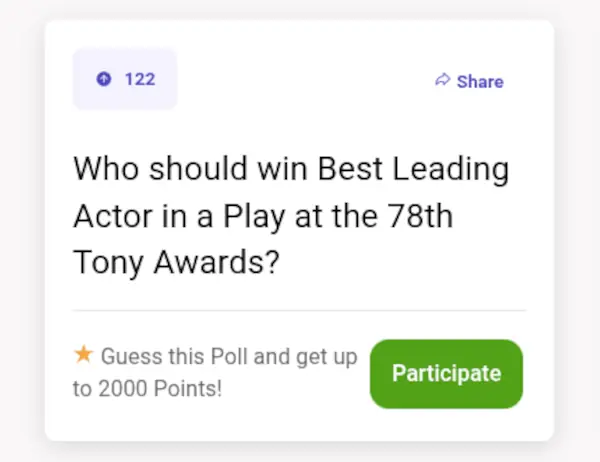The image size is (600, 462).
Task: Click the 122 upvote count
Action: [140, 79]
